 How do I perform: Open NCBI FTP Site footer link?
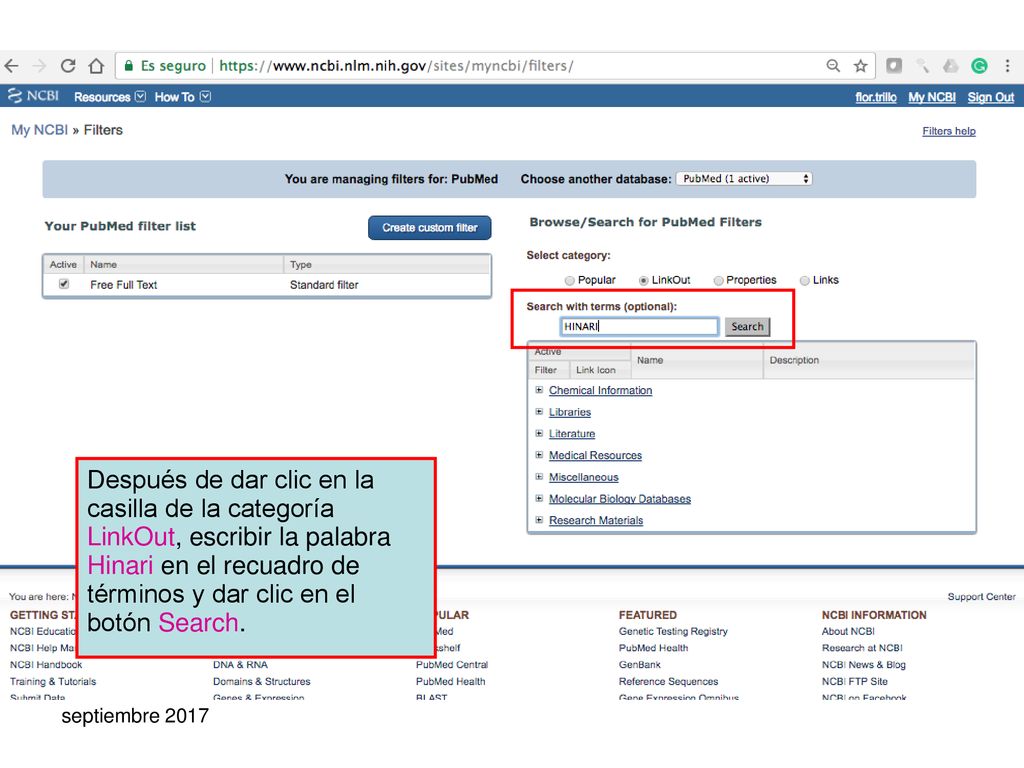[854, 681]
